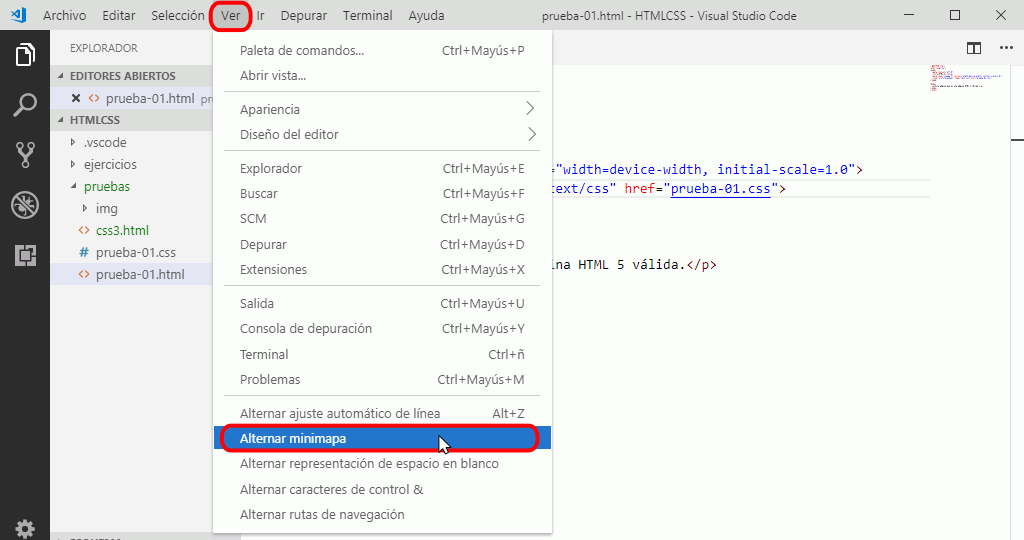Collapse the HTMLCSS folder section
Viewport: 1024px width, 540px height.
tap(61, 119)
